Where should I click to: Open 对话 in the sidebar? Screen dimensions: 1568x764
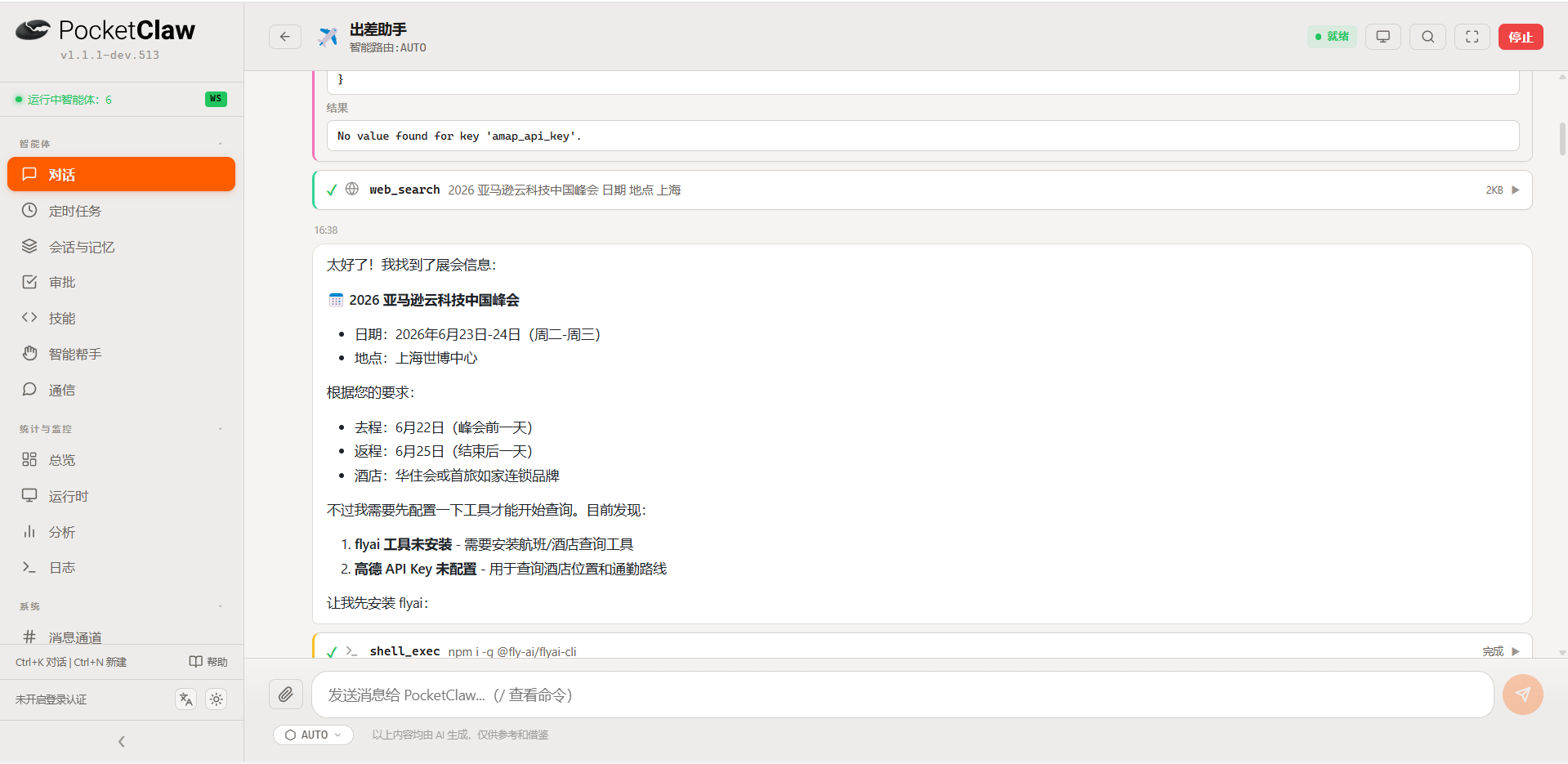[x=121, y=174]
